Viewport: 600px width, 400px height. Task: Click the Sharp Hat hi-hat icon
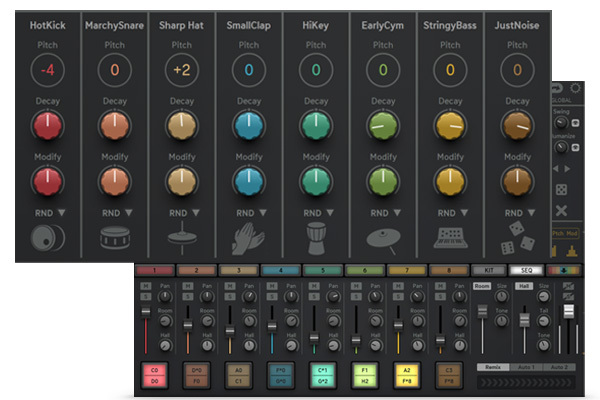click(182, 238)
